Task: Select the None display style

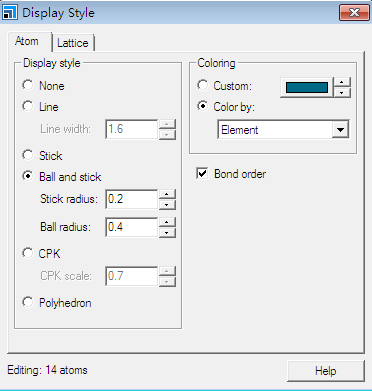Action: [x=28, y=85]
